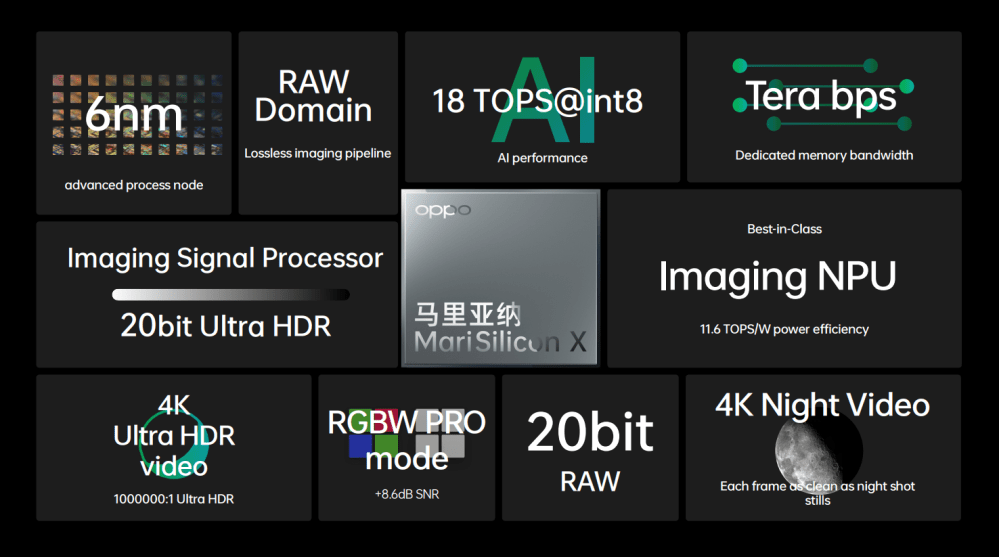
Task: Click the 1000000:1 Ultra HDR caption
Action: 174,499
